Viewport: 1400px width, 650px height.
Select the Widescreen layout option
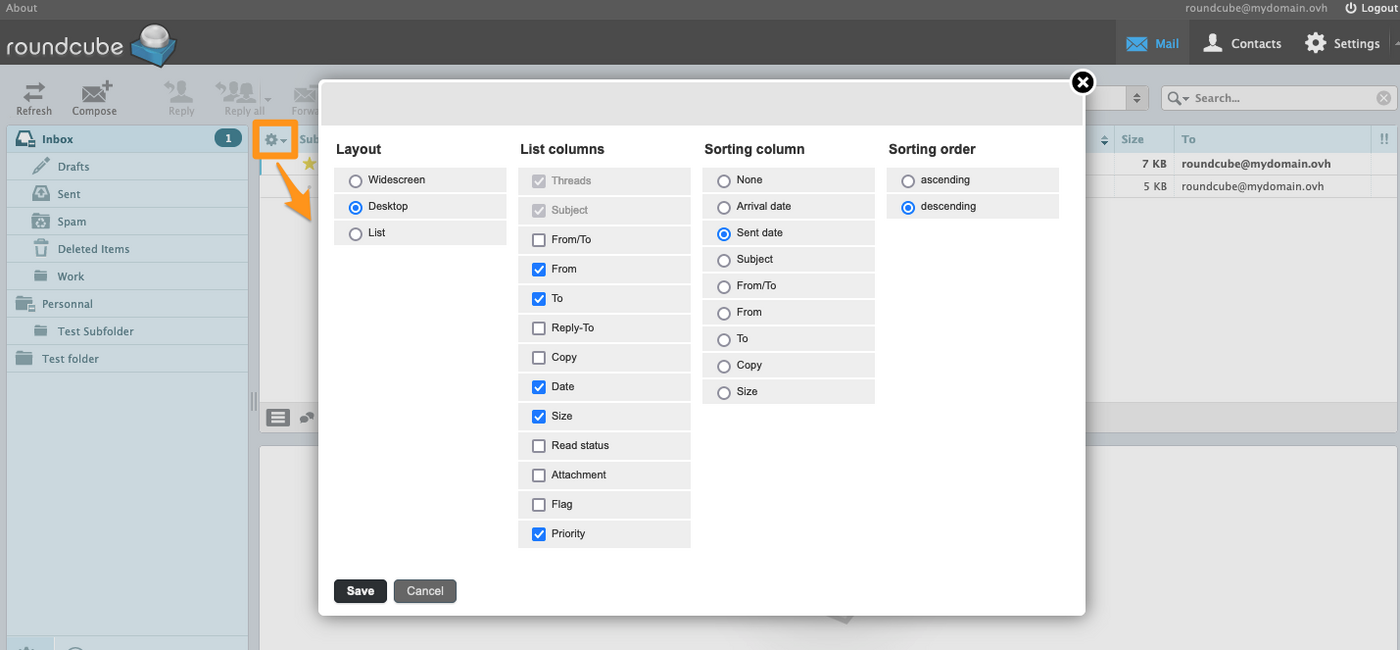[x=355, y=181]
